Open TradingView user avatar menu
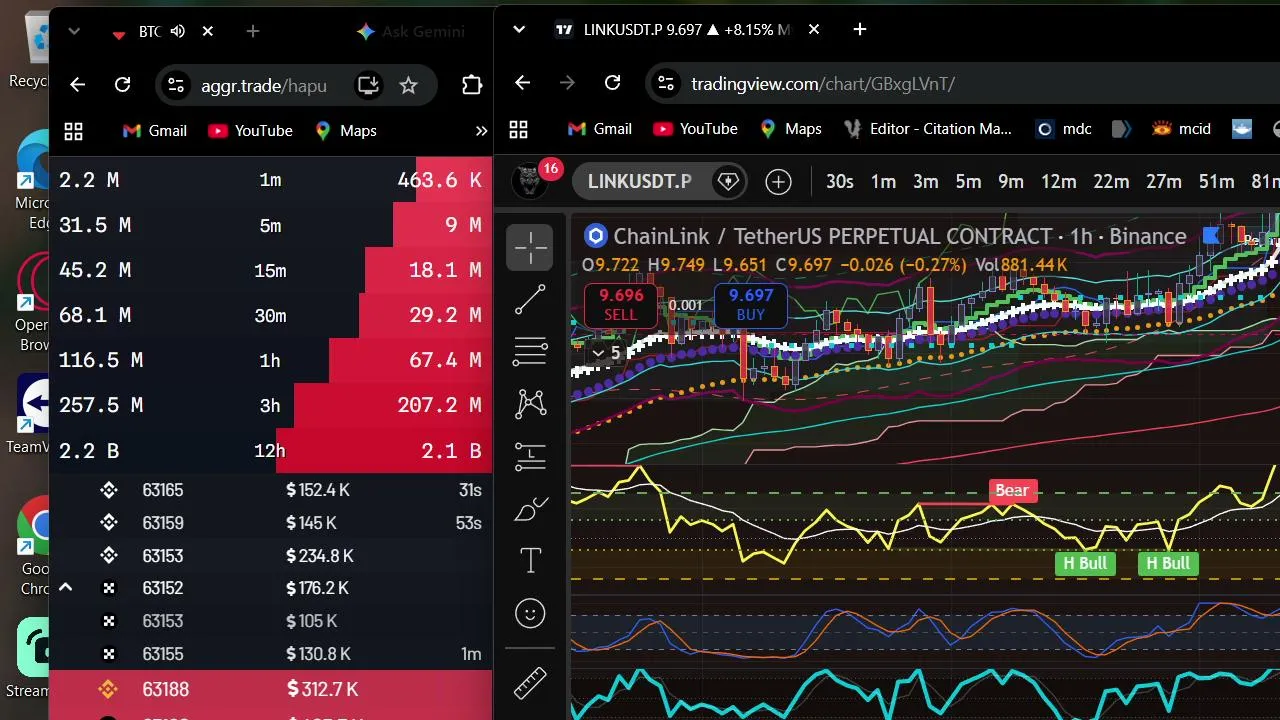This screenshot has height=720, width=1280. click(530, 181)
